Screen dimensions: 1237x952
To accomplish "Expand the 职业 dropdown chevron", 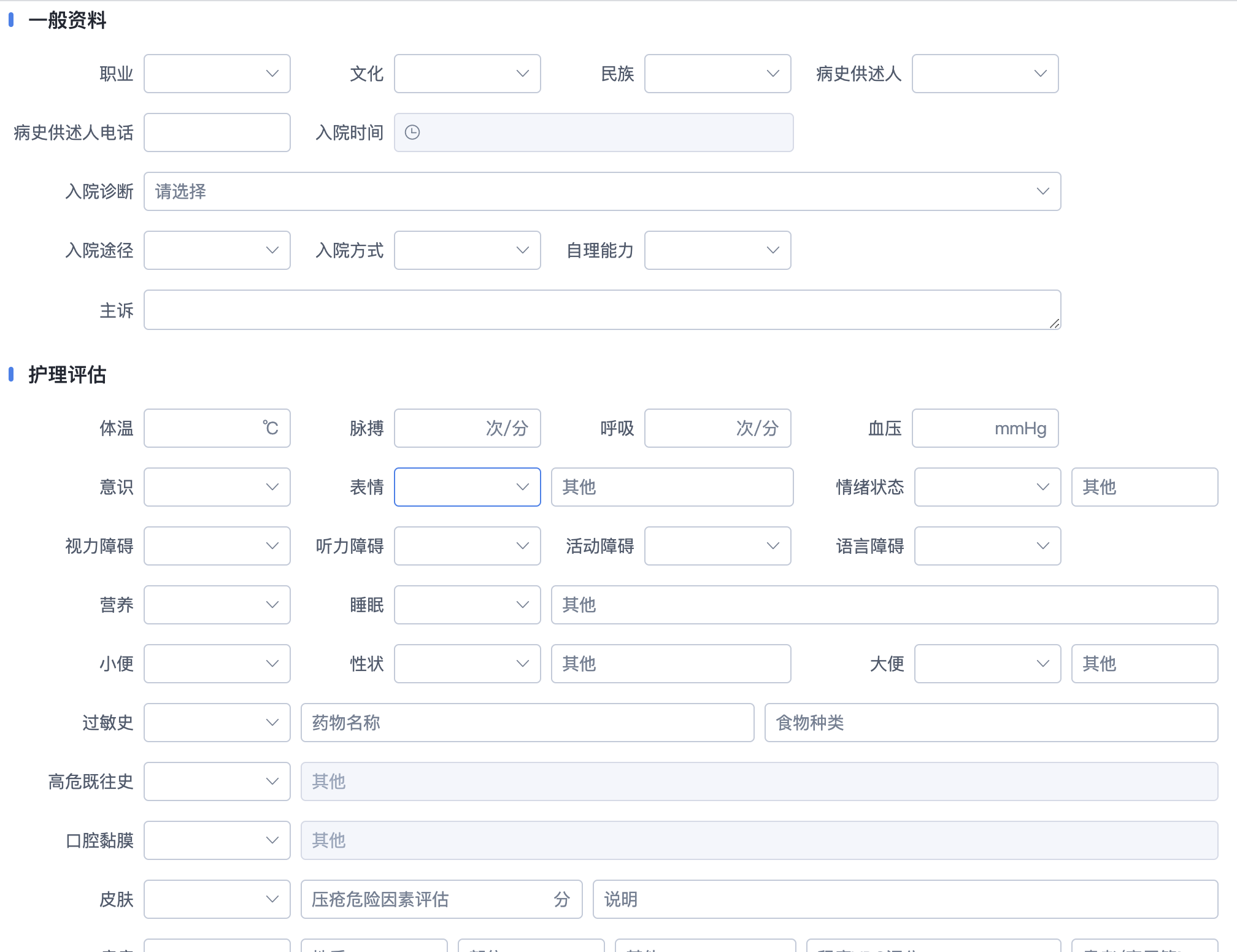I will click(272, 74).
